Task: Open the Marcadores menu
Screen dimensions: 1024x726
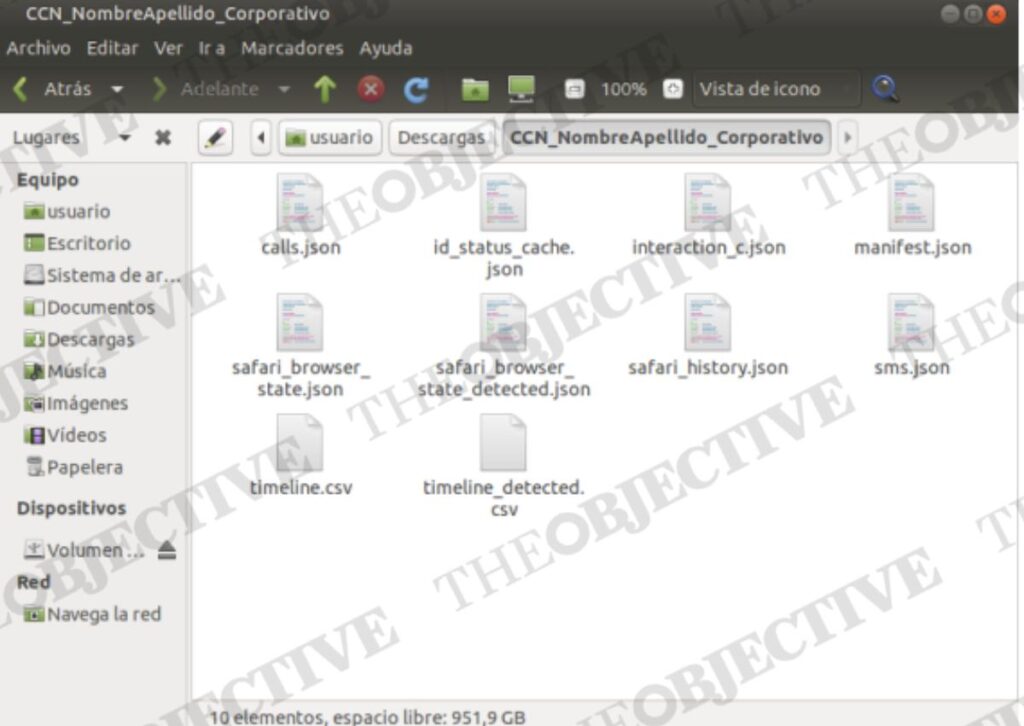Action: pos(292,48)
